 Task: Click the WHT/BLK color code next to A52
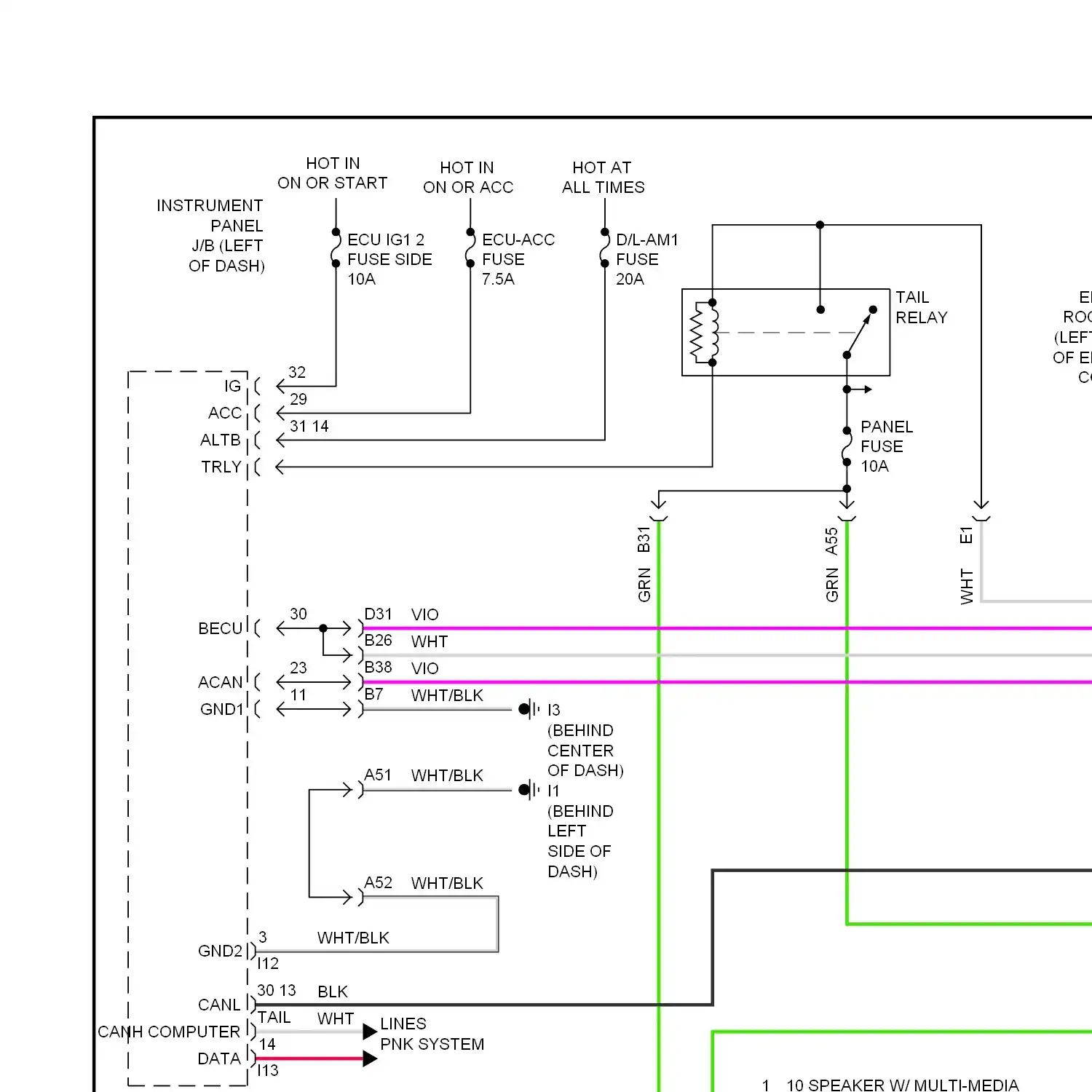447,884
